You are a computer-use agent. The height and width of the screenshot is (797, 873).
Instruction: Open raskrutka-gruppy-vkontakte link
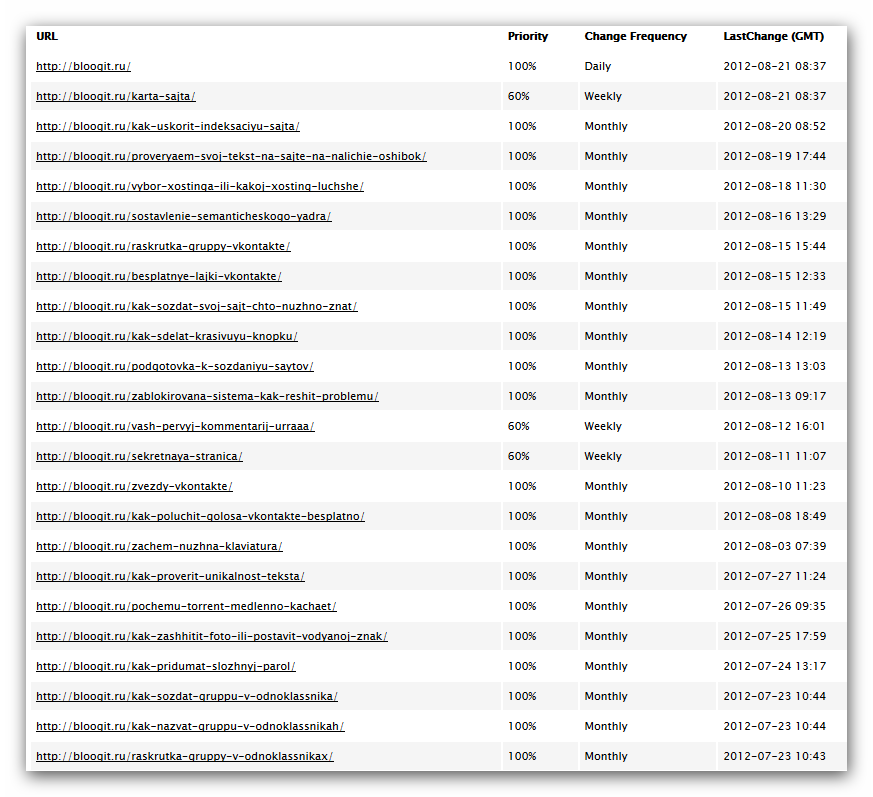[x=163, y=247]
